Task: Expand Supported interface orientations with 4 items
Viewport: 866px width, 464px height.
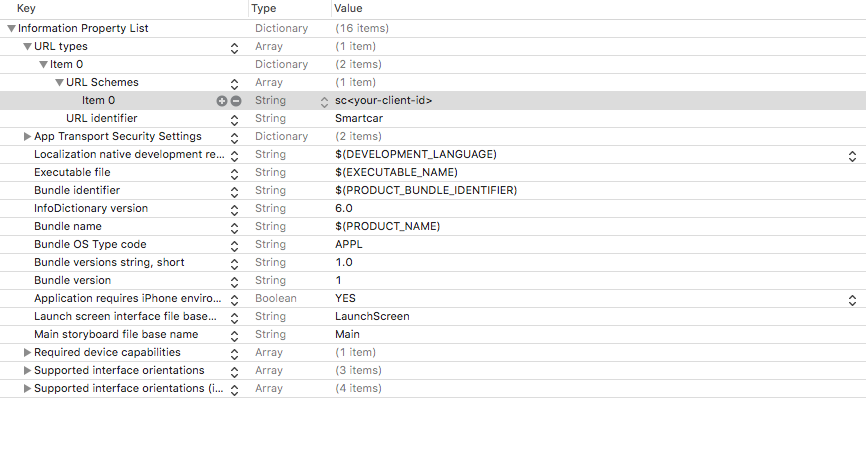Action: (27, 389)
